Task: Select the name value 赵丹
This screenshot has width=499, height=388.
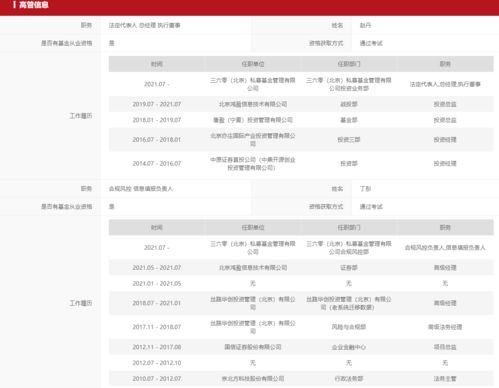Action: (365, 25)
